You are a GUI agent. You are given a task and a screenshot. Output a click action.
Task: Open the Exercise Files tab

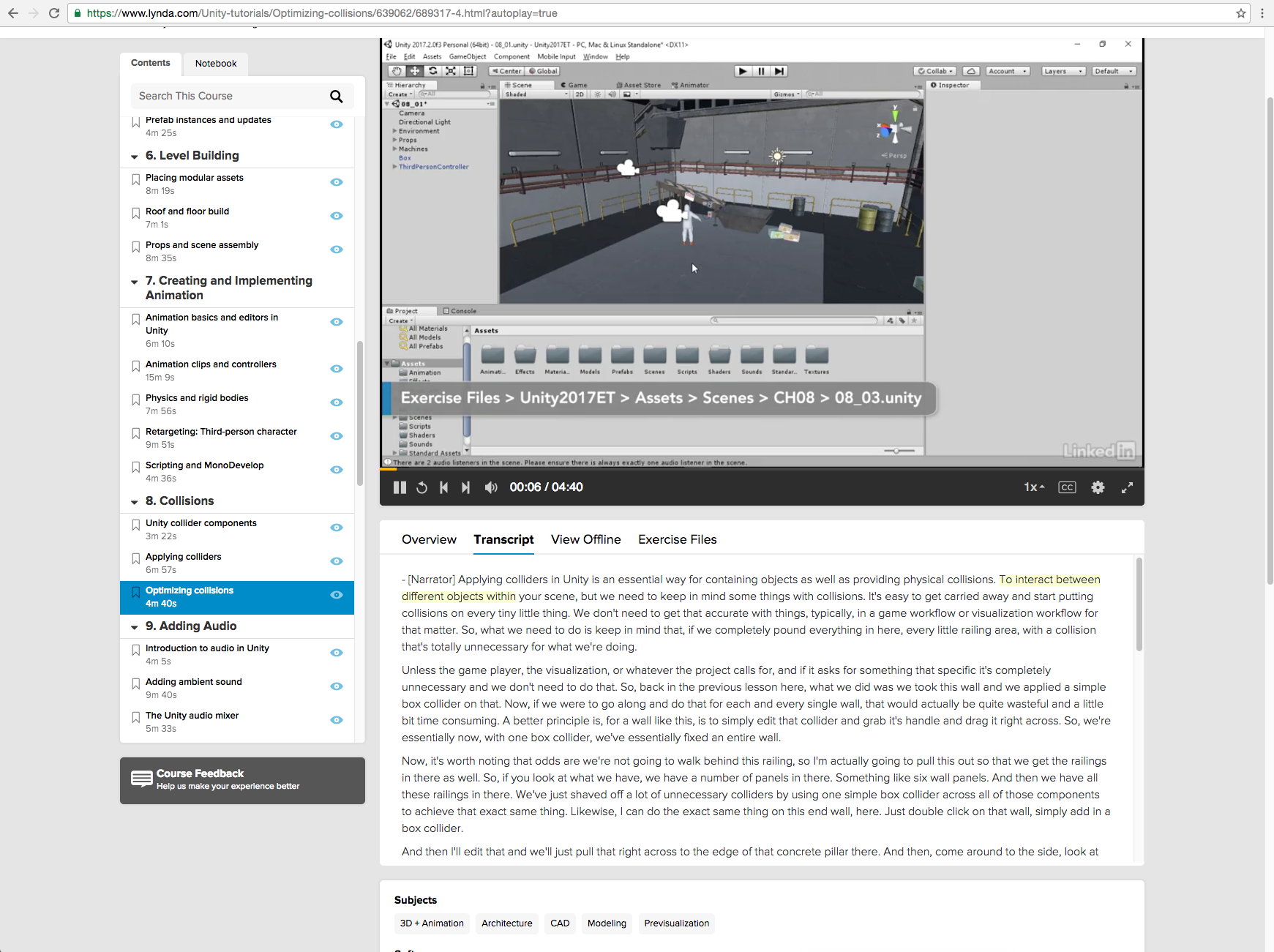pos(678,539)
